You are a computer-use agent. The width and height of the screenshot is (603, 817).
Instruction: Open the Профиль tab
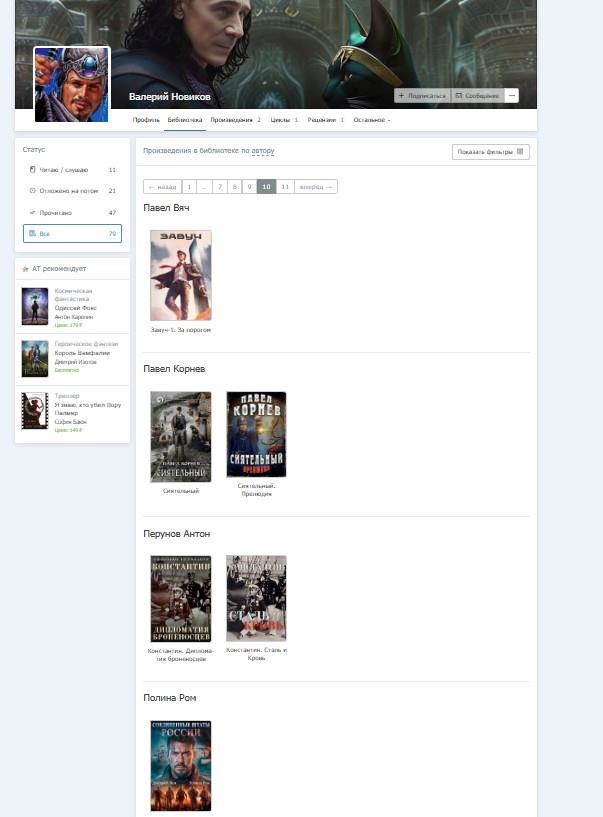tap(146, 120)
